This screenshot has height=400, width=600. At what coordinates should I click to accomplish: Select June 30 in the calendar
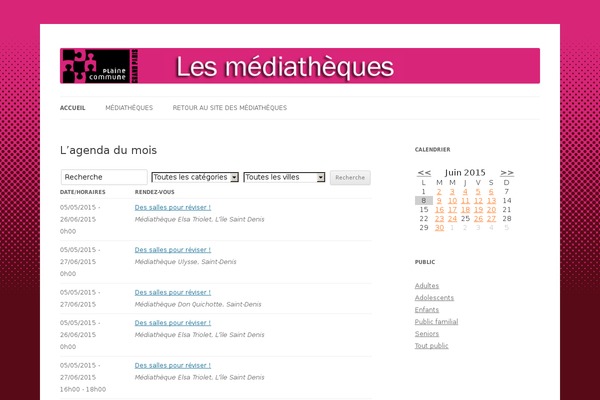pos(439,228)
